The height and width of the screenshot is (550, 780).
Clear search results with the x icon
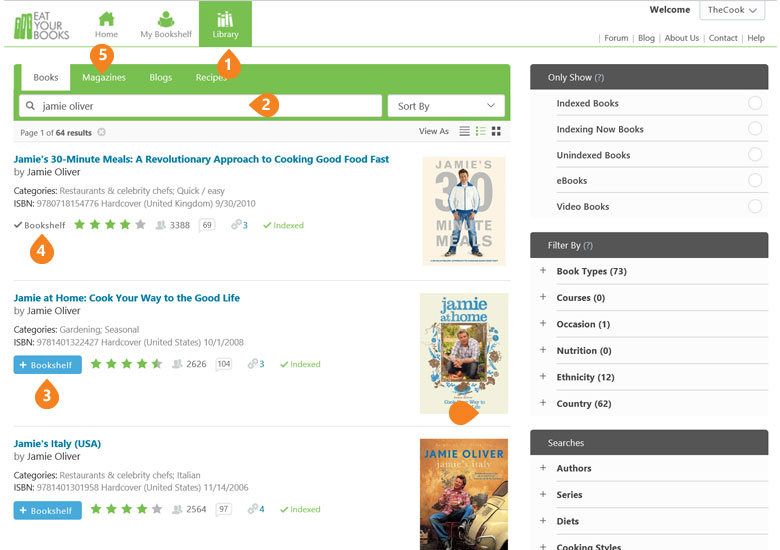click(101, 132)
